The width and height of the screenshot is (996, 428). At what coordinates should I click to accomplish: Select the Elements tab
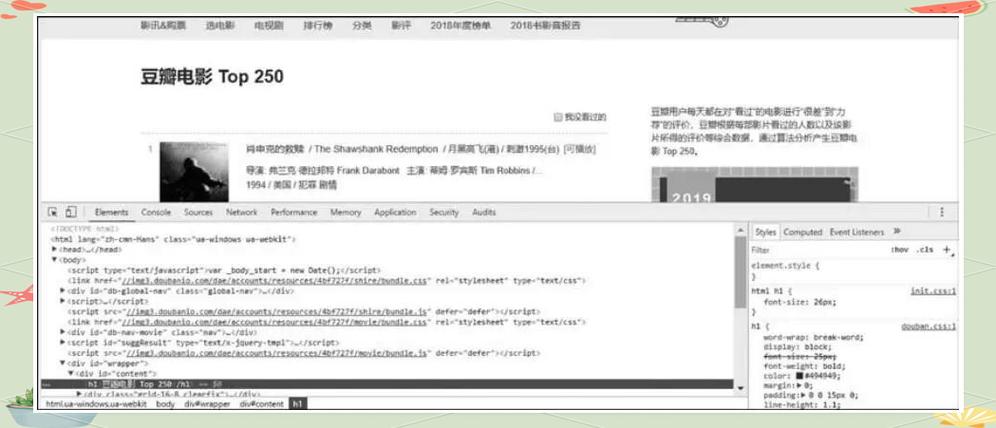coord(111,212)
